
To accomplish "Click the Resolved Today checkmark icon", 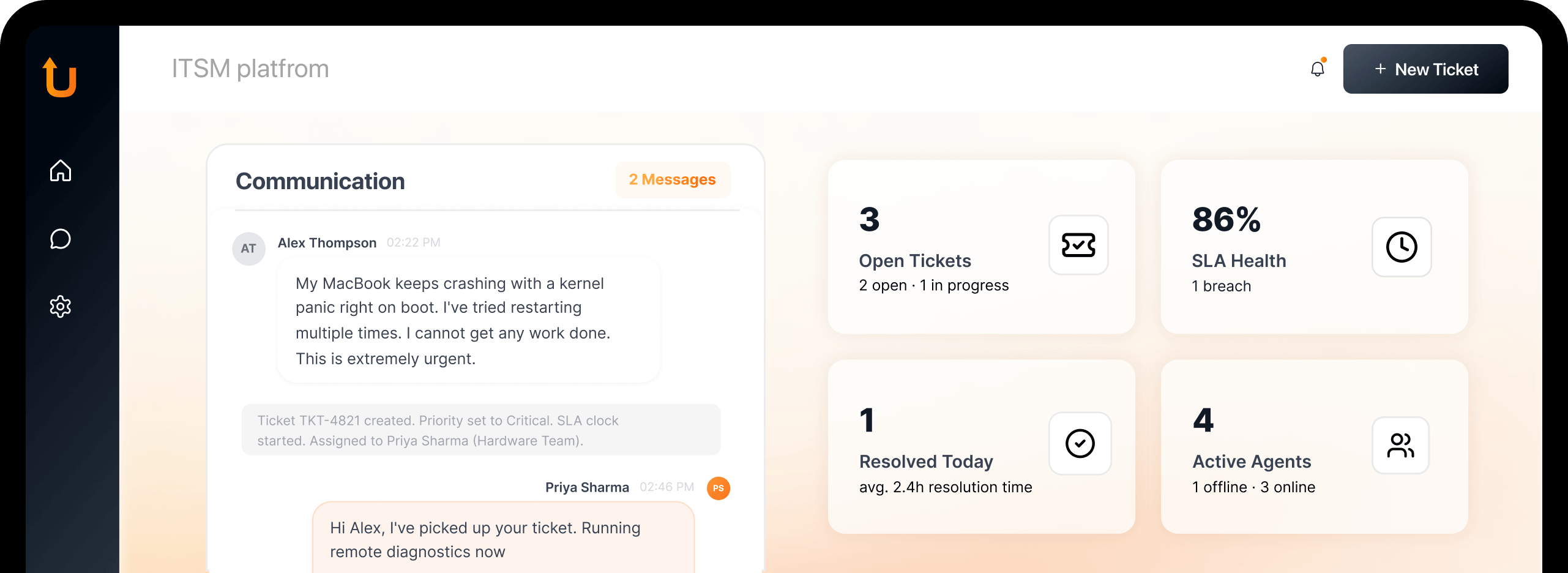I will point(1080,443).
